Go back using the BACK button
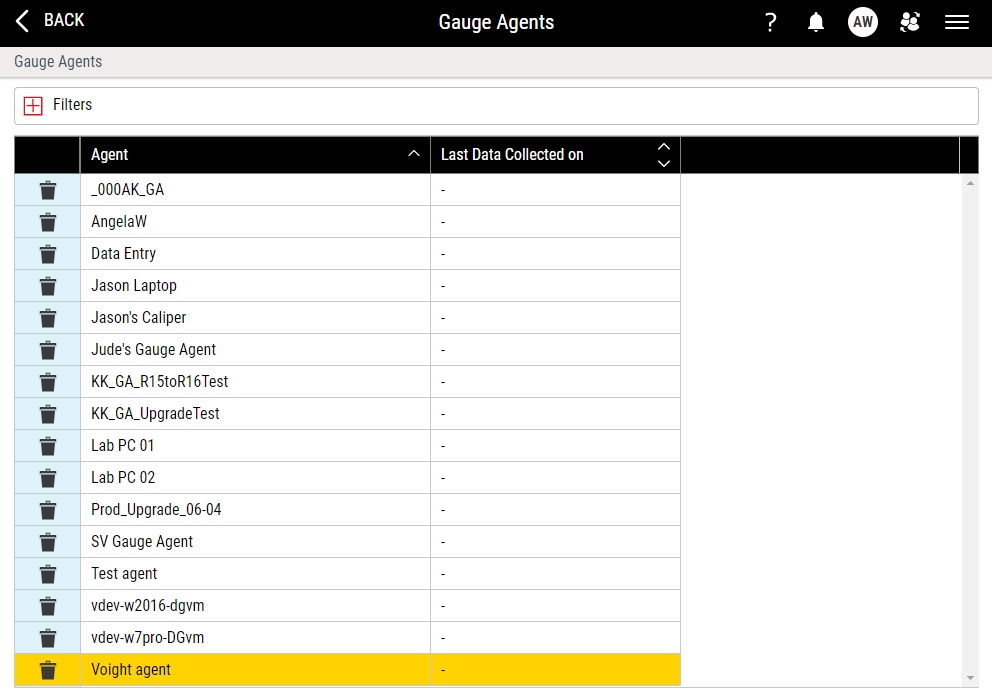Image resolution: width=992 pixels, height=699 pixels. click(50, 21)
